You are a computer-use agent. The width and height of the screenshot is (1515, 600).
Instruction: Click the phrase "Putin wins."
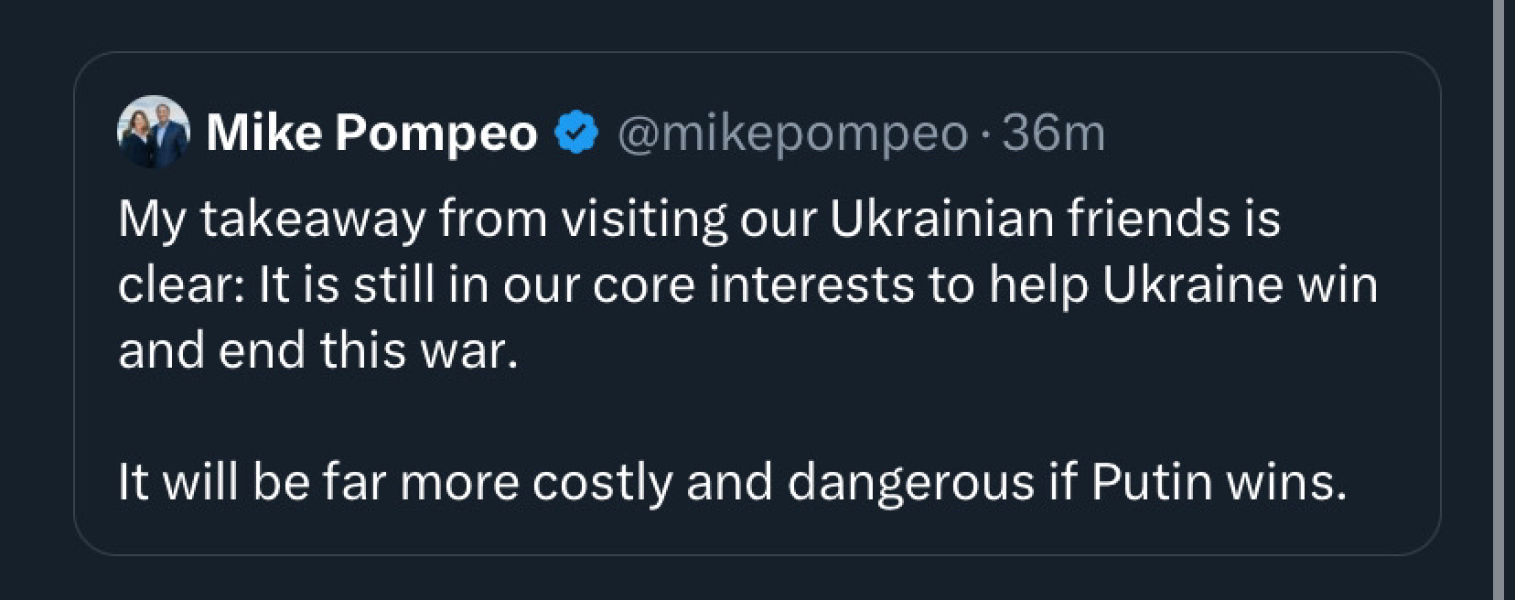pos(1214,484)
